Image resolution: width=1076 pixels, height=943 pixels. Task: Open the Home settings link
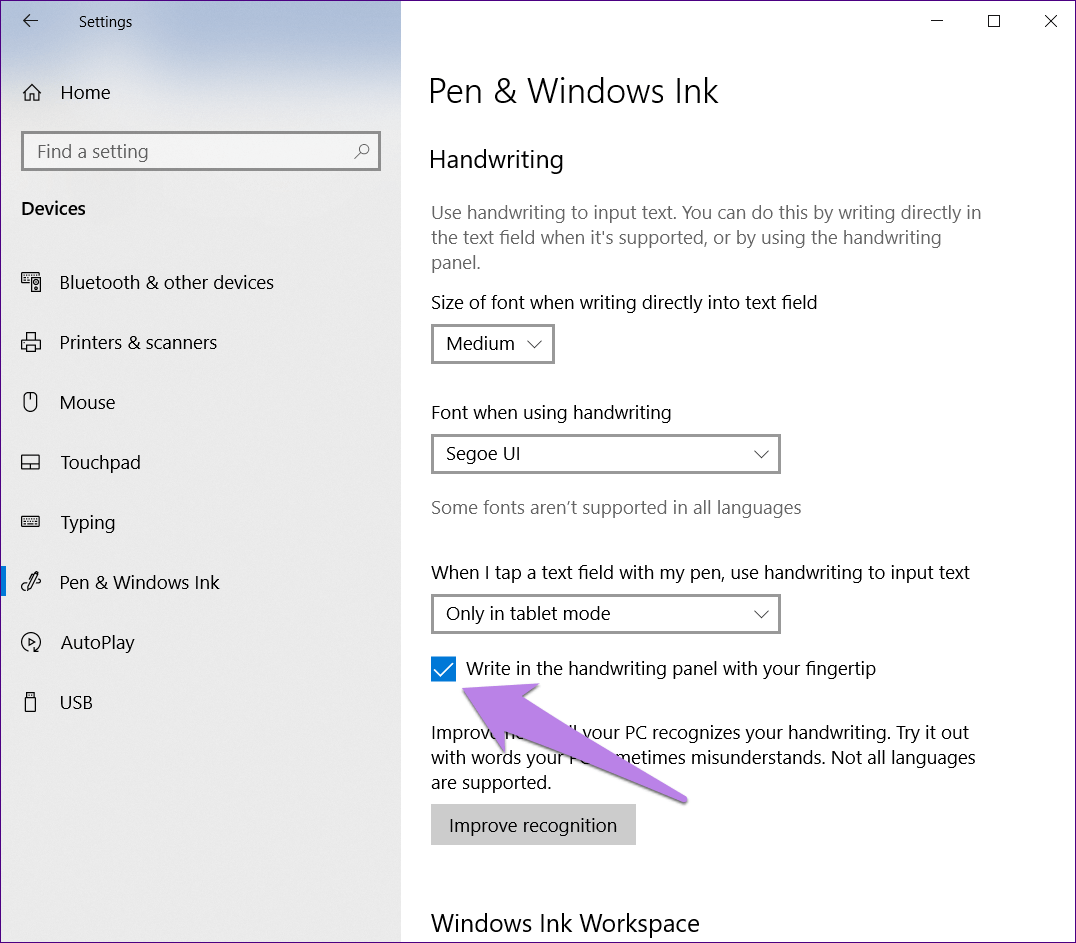coord(85,93)
